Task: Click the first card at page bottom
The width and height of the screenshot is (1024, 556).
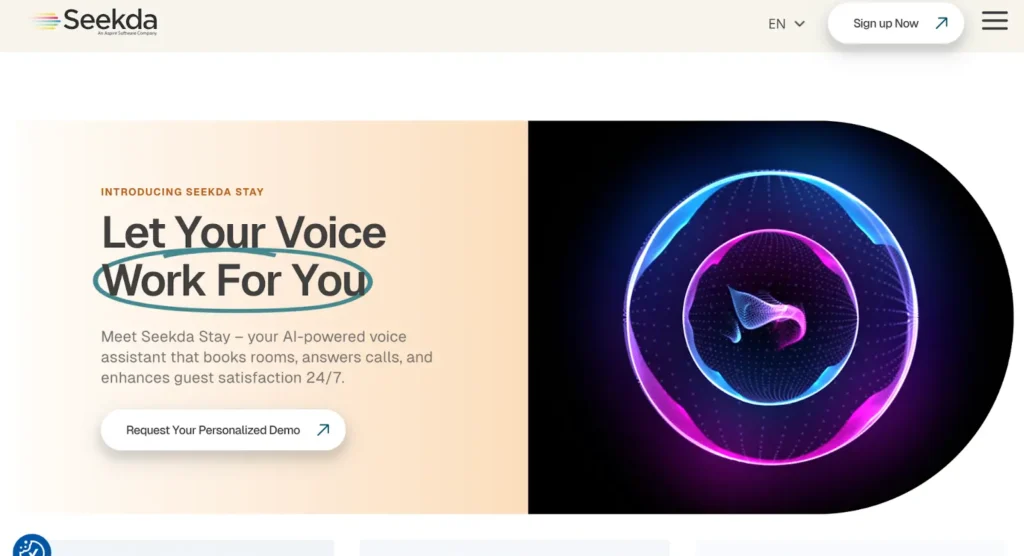Action: 193,548
